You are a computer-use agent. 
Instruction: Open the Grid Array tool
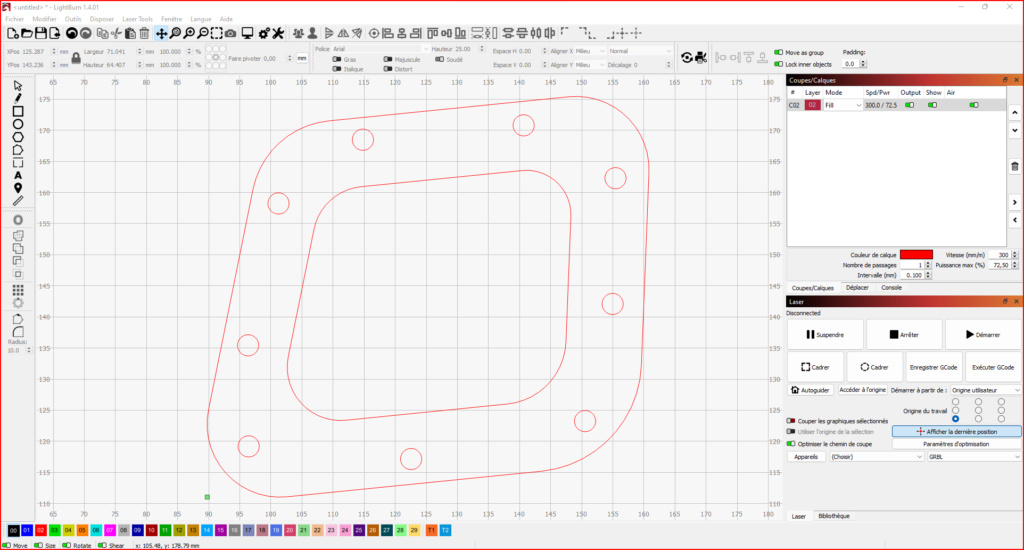click(x=18, y=290)
